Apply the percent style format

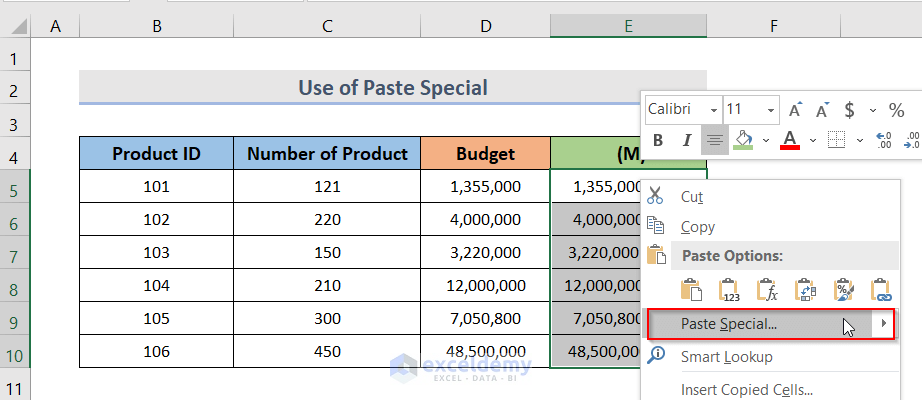click(x=897, y=109)
